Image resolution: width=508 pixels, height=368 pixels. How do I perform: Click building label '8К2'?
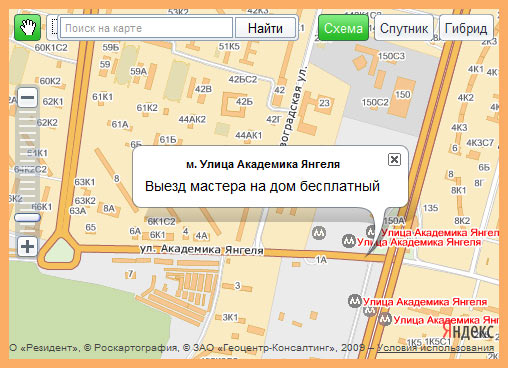click(462, 220)
